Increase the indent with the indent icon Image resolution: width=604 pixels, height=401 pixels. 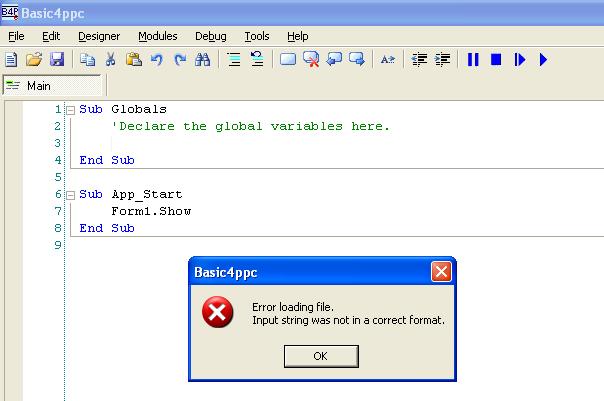point(442,60)
